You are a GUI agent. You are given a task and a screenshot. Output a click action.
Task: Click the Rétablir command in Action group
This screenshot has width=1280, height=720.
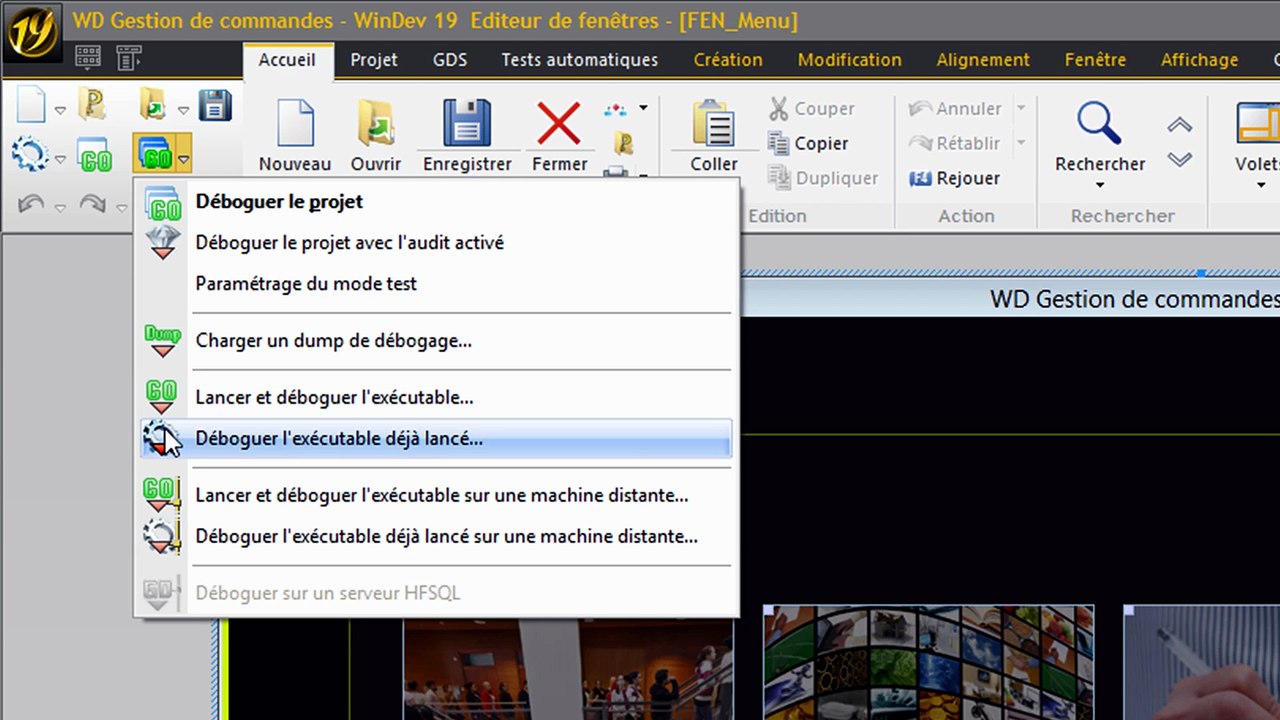click(x=955, y=143)
